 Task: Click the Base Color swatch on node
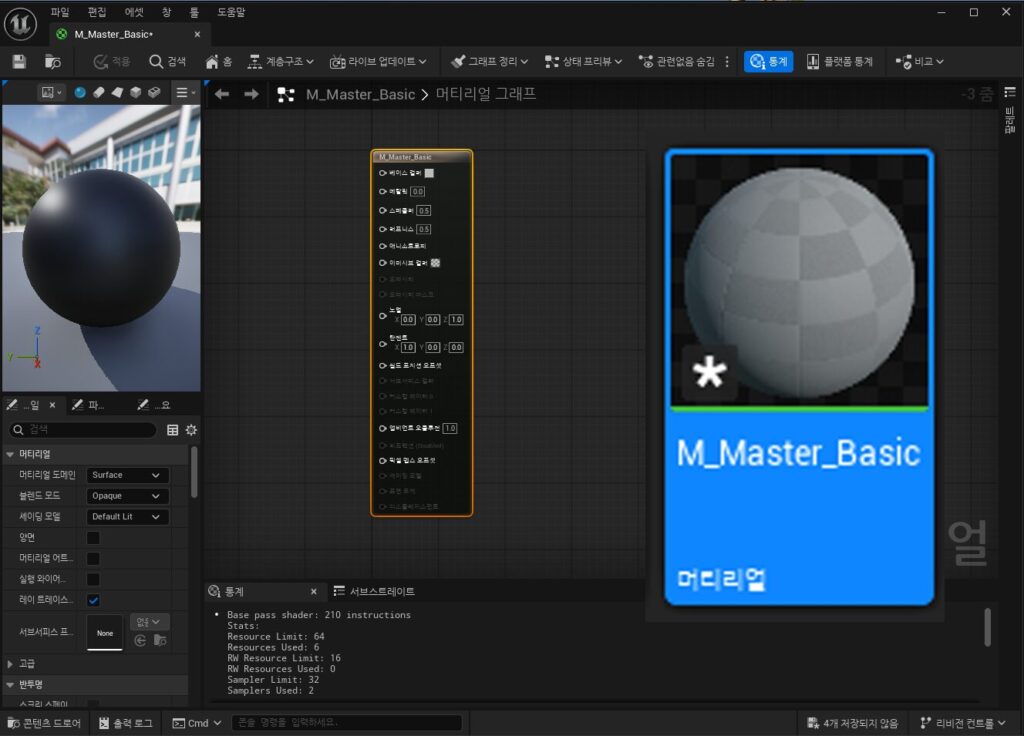[429, 173]
